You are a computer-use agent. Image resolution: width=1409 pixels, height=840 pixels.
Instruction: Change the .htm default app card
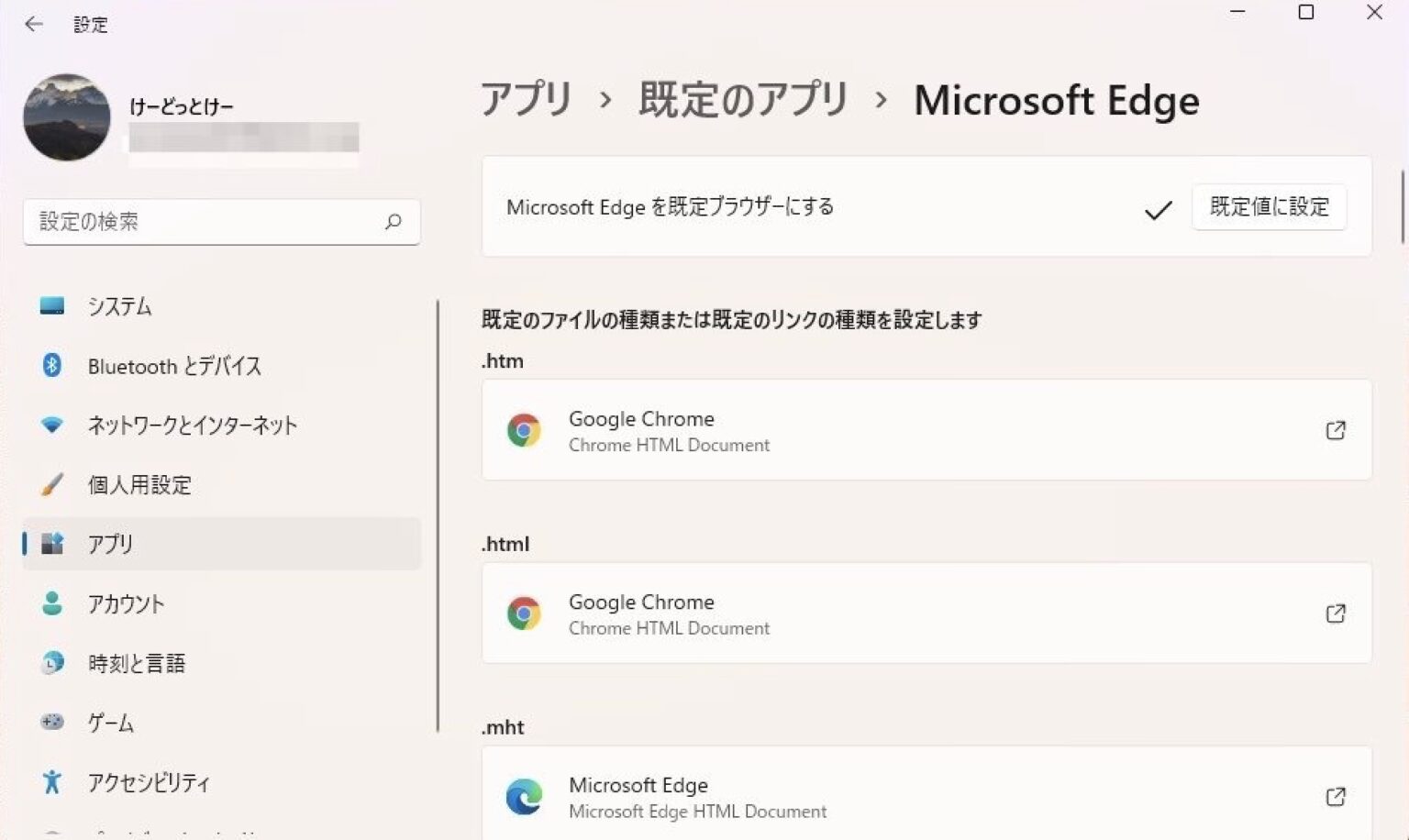pyautogui.click(x=926, y=430)
